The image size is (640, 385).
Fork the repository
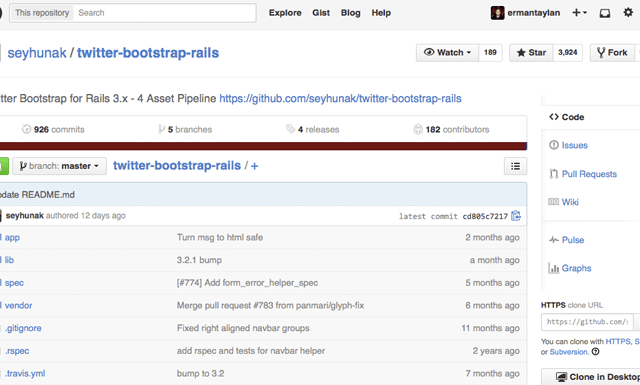pyautogui.click(x=612, y=53)
